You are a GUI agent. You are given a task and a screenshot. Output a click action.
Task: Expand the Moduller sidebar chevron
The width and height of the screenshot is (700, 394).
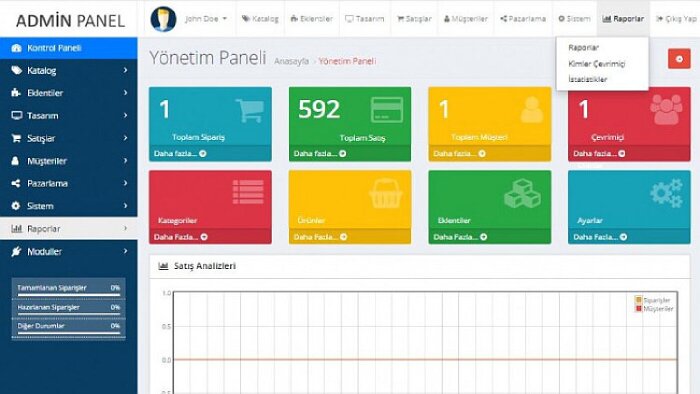125,251
